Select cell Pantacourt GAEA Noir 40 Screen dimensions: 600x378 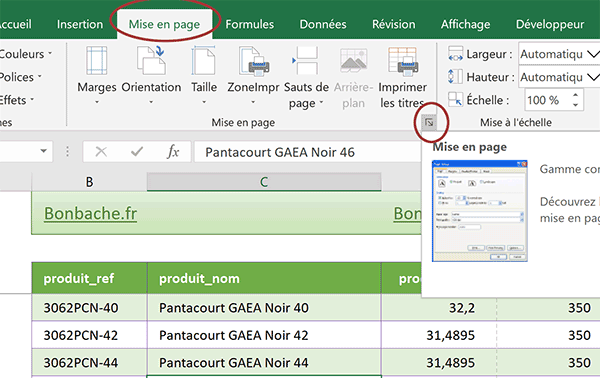click(264, 308)
